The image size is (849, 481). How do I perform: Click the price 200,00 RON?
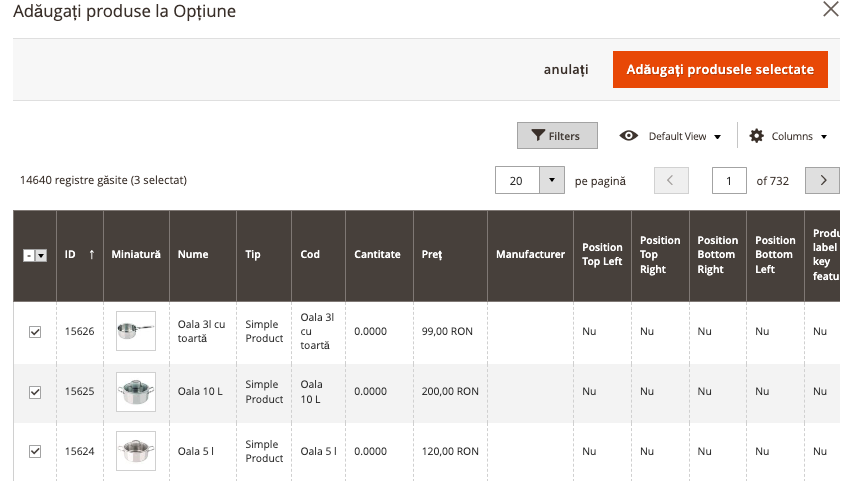click(450, 391)
